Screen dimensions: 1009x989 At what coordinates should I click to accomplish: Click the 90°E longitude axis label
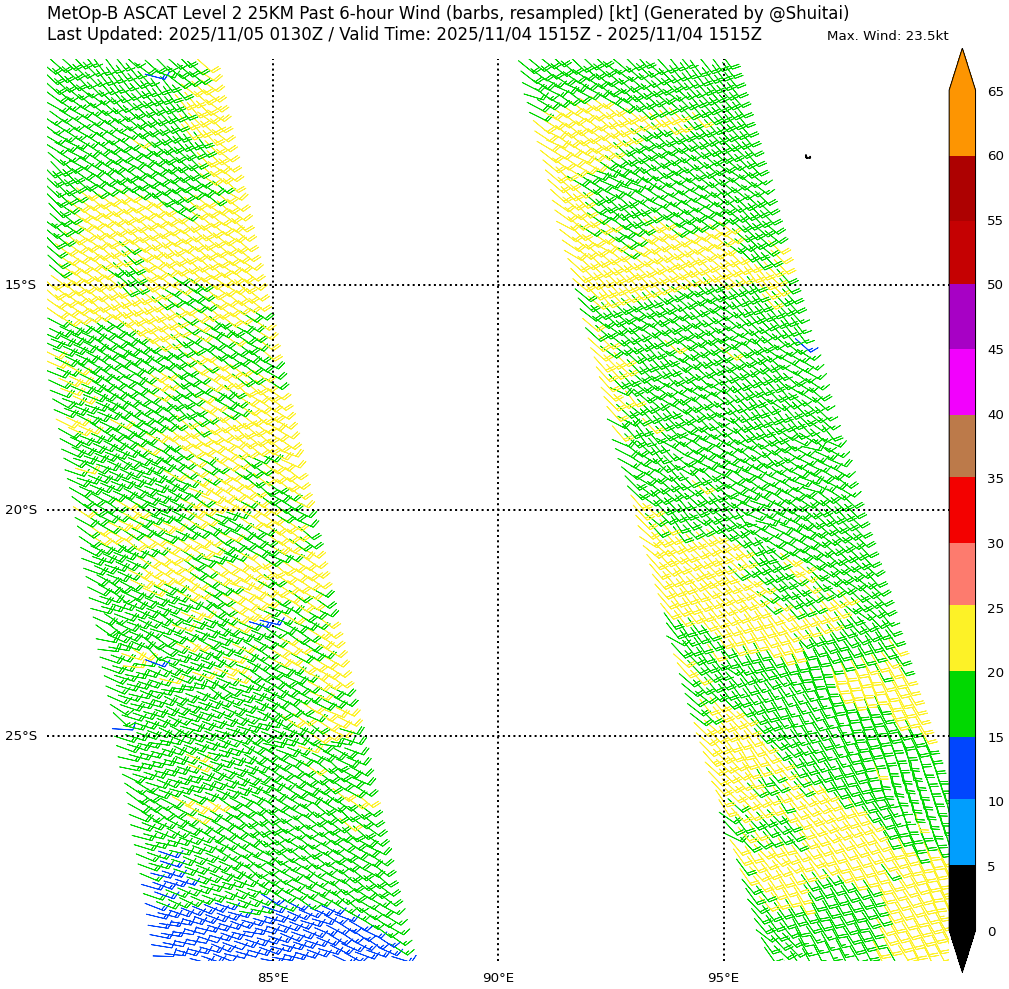(498, 977)
